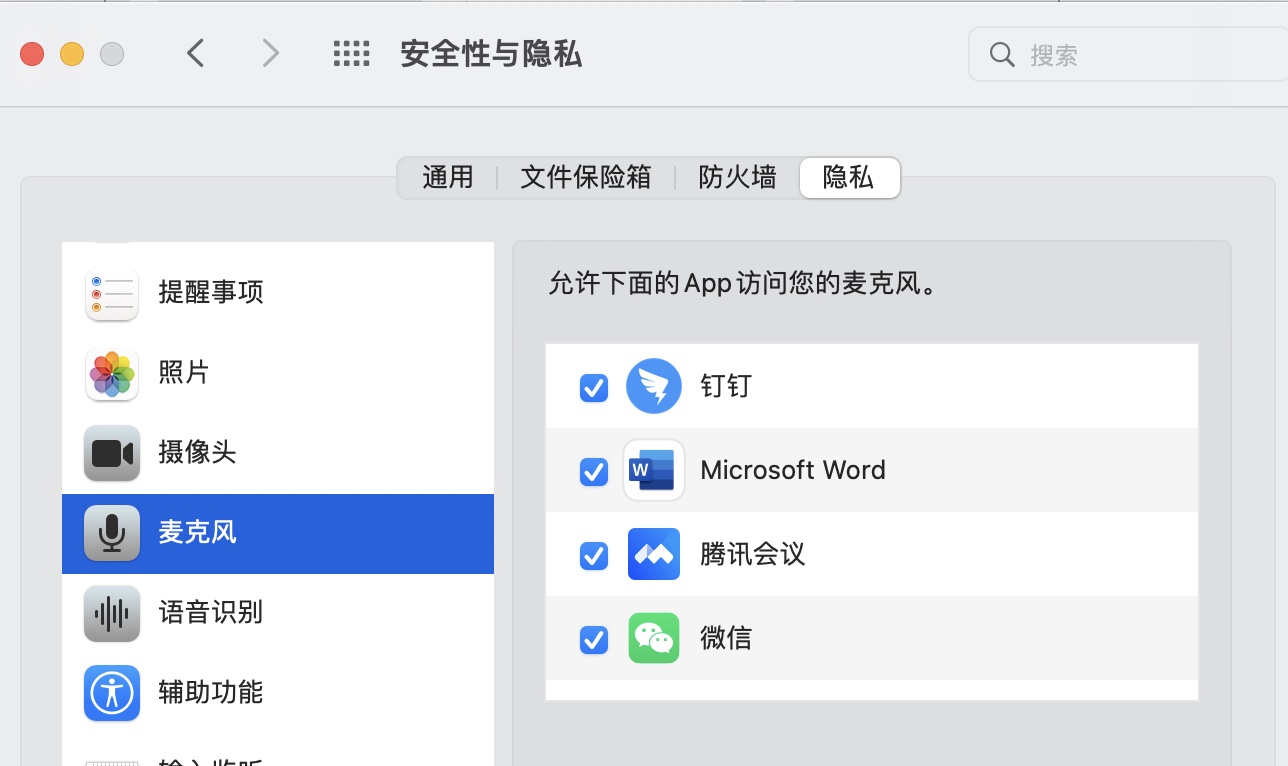Click the 钉钉 app name
1288x766 pixels.
point(726,386)
